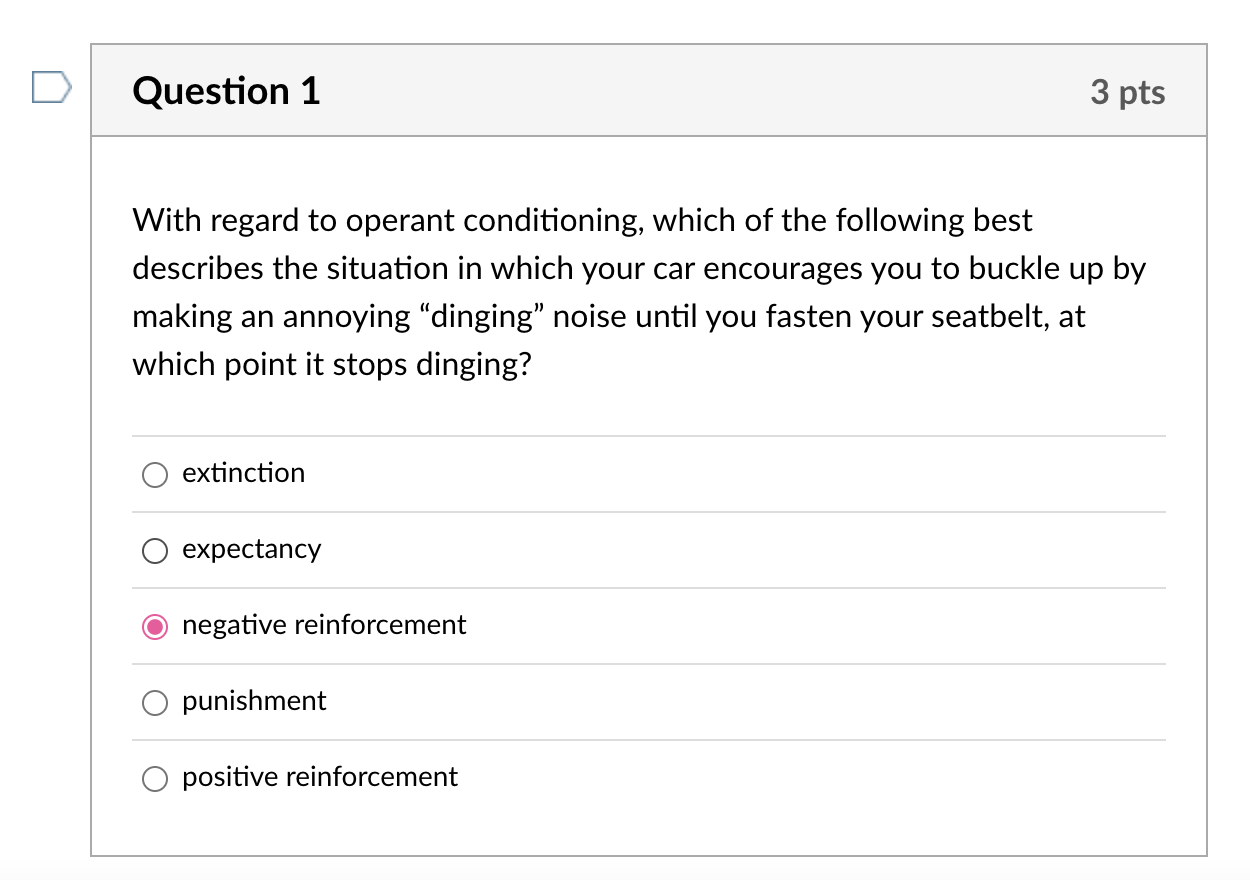
Task: Click the 3 pts label
Action: [1129, 92]
